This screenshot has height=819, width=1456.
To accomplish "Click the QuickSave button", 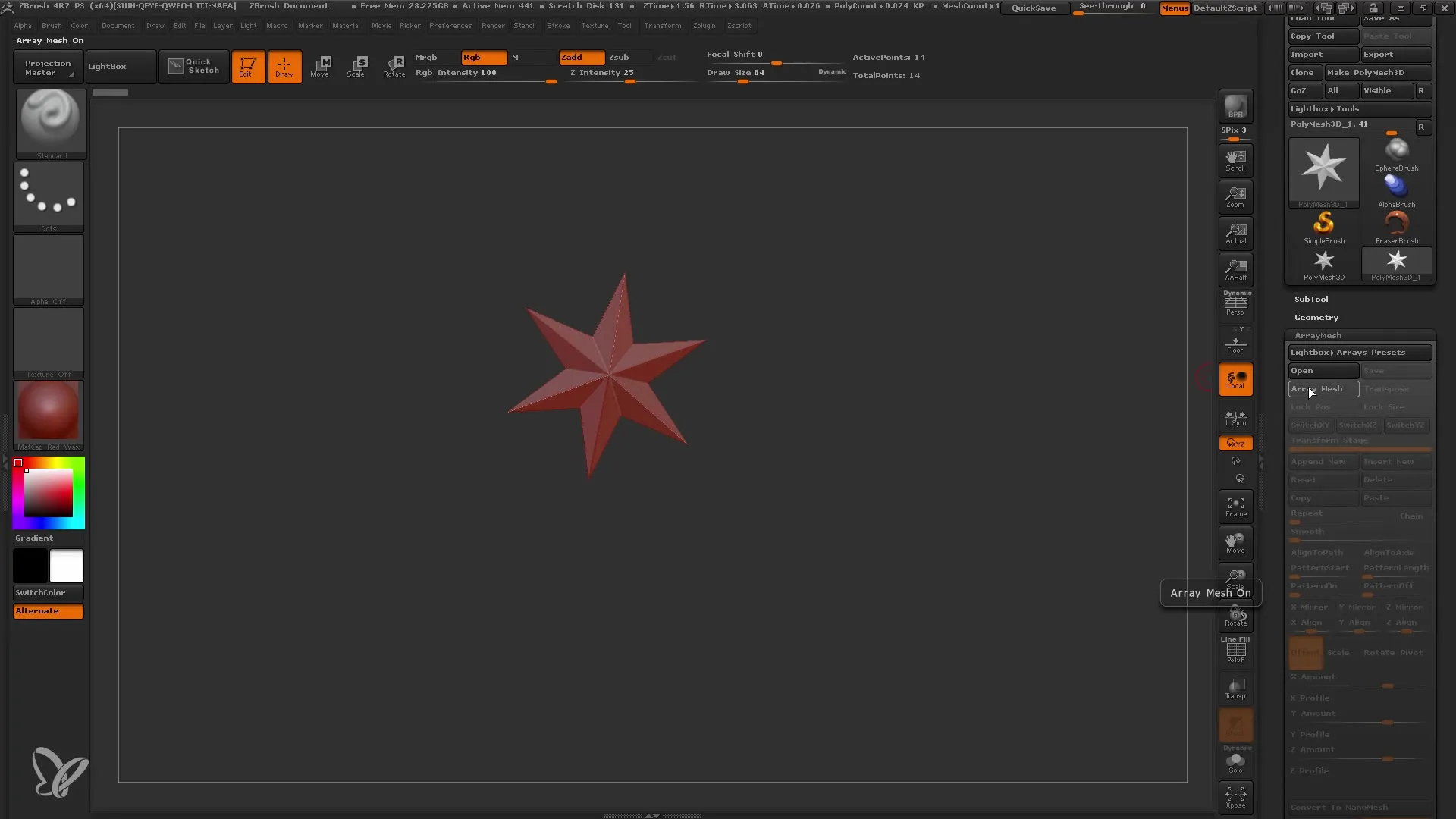I will point(1034,7).
